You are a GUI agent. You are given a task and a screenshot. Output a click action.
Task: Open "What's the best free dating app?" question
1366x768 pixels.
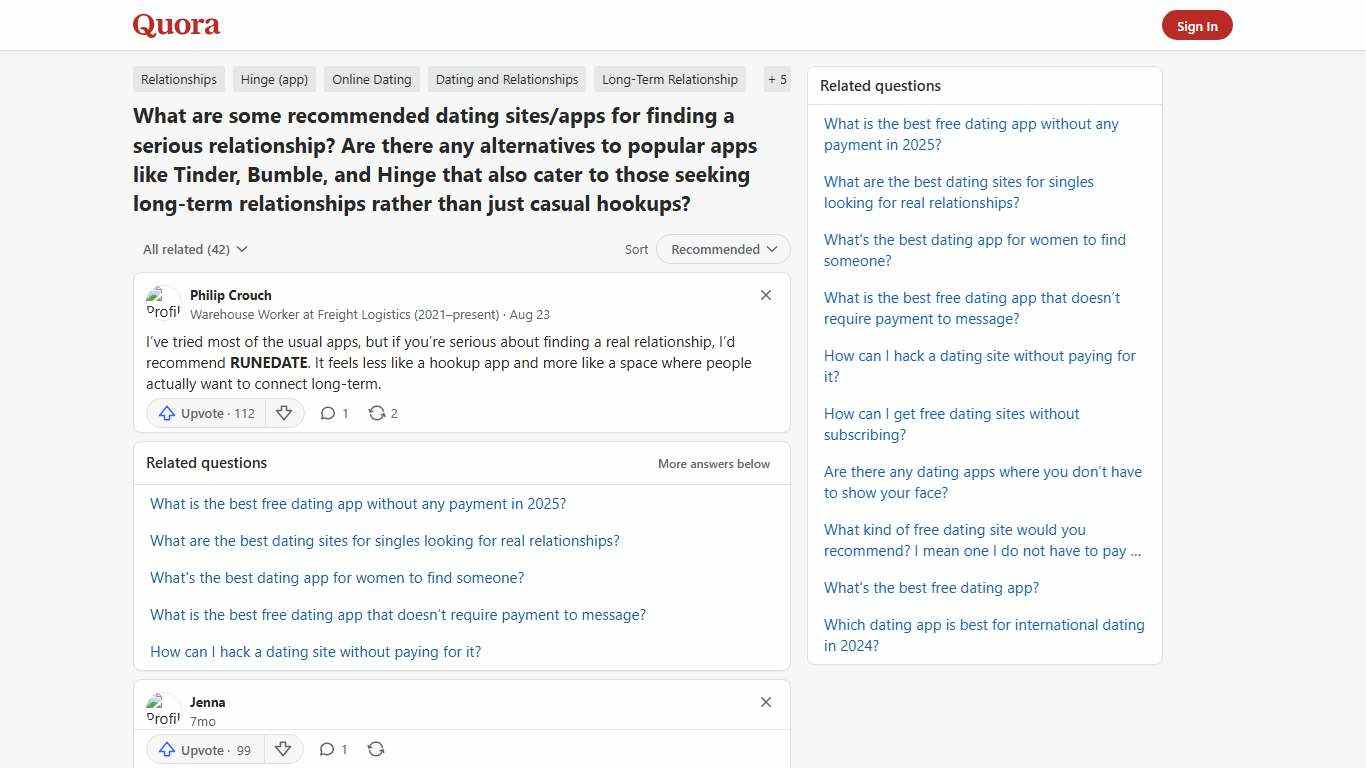coord(931,587)
